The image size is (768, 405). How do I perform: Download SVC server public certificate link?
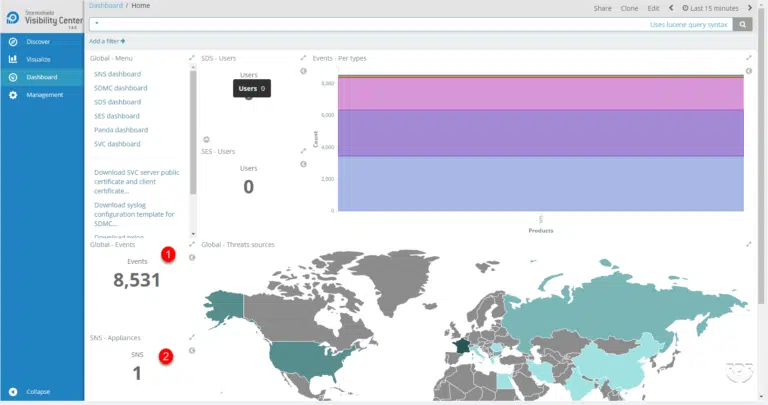(x=137, y=182)
